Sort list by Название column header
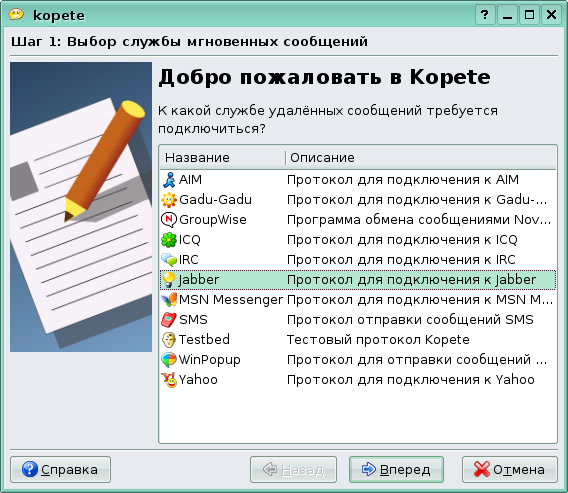The width and height of the screenshot is (568, 493). pyautogui.click(x=222, y=158)
